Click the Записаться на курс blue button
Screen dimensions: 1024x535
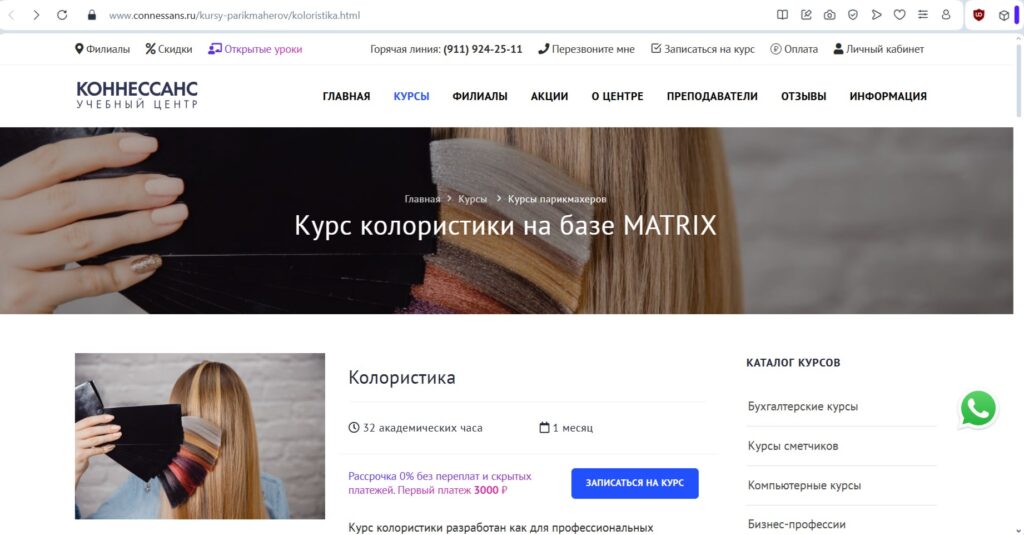[635, 483]
